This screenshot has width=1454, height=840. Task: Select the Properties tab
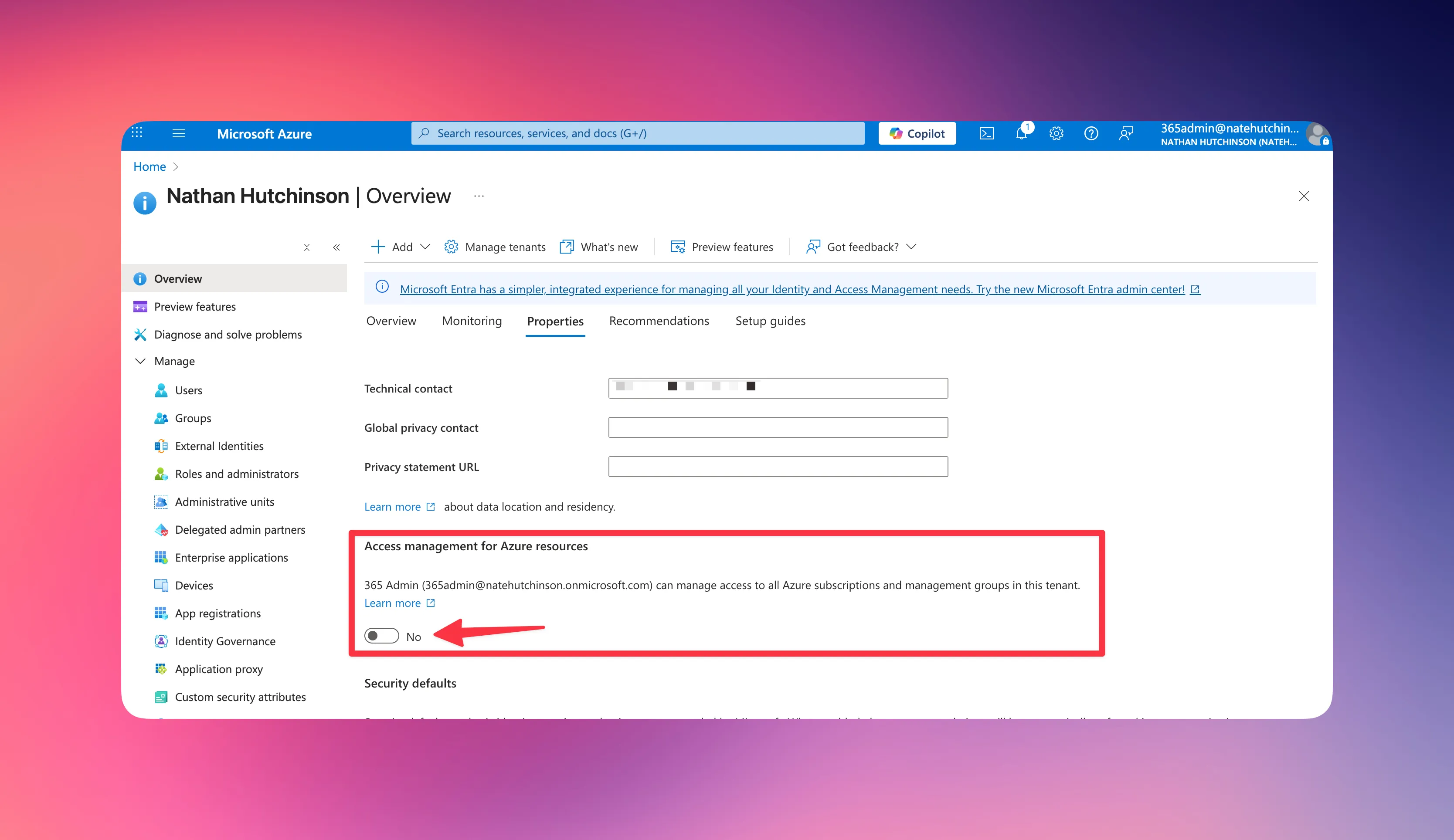pos(556,322)
